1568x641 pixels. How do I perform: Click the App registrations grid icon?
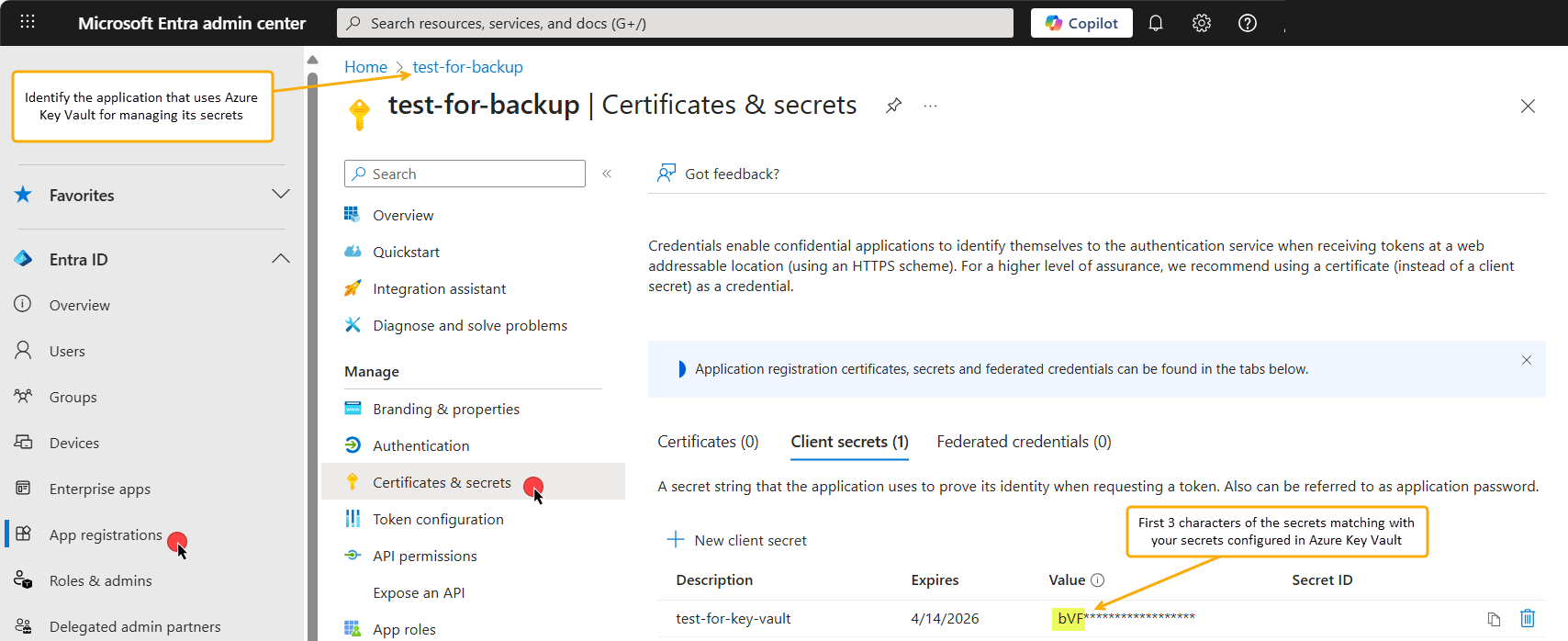tap(23, 534)
